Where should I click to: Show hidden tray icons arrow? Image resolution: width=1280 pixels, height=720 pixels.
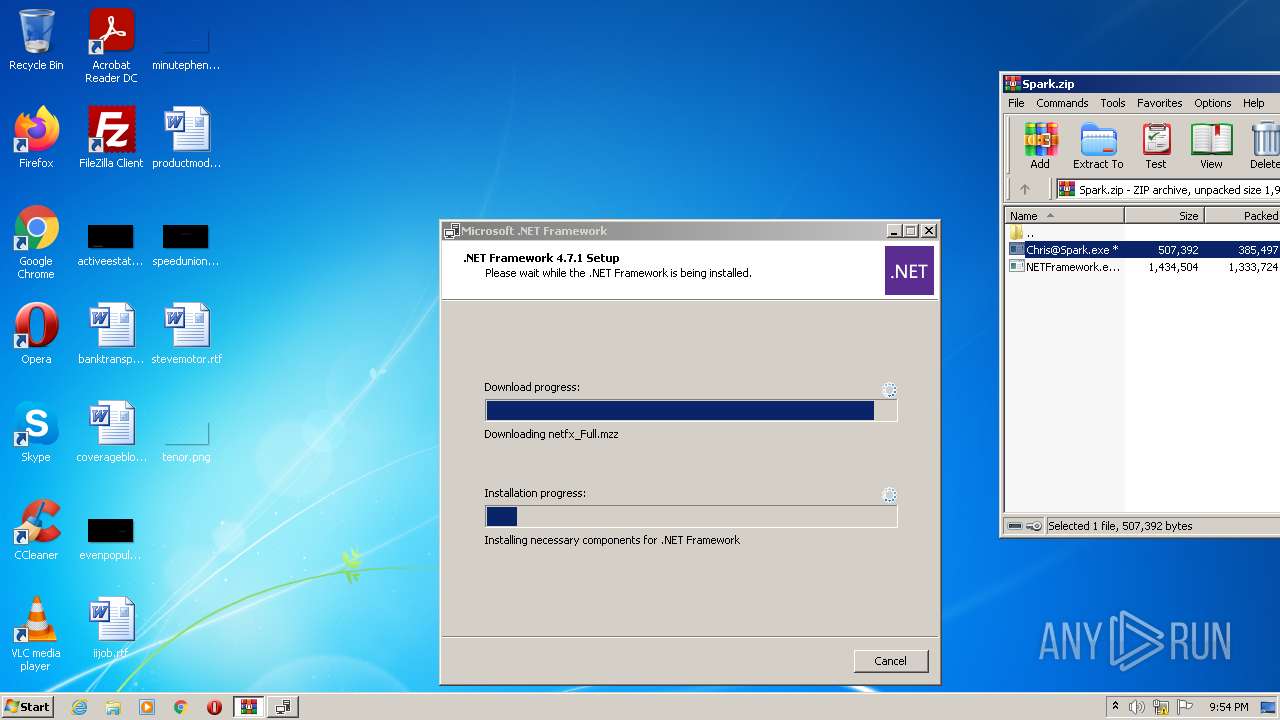1116,707
